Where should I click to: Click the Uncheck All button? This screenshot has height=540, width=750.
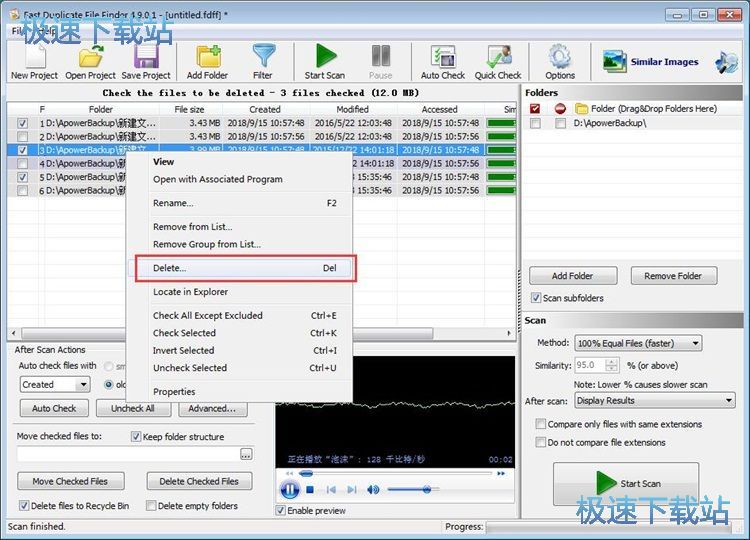[133, 408]
